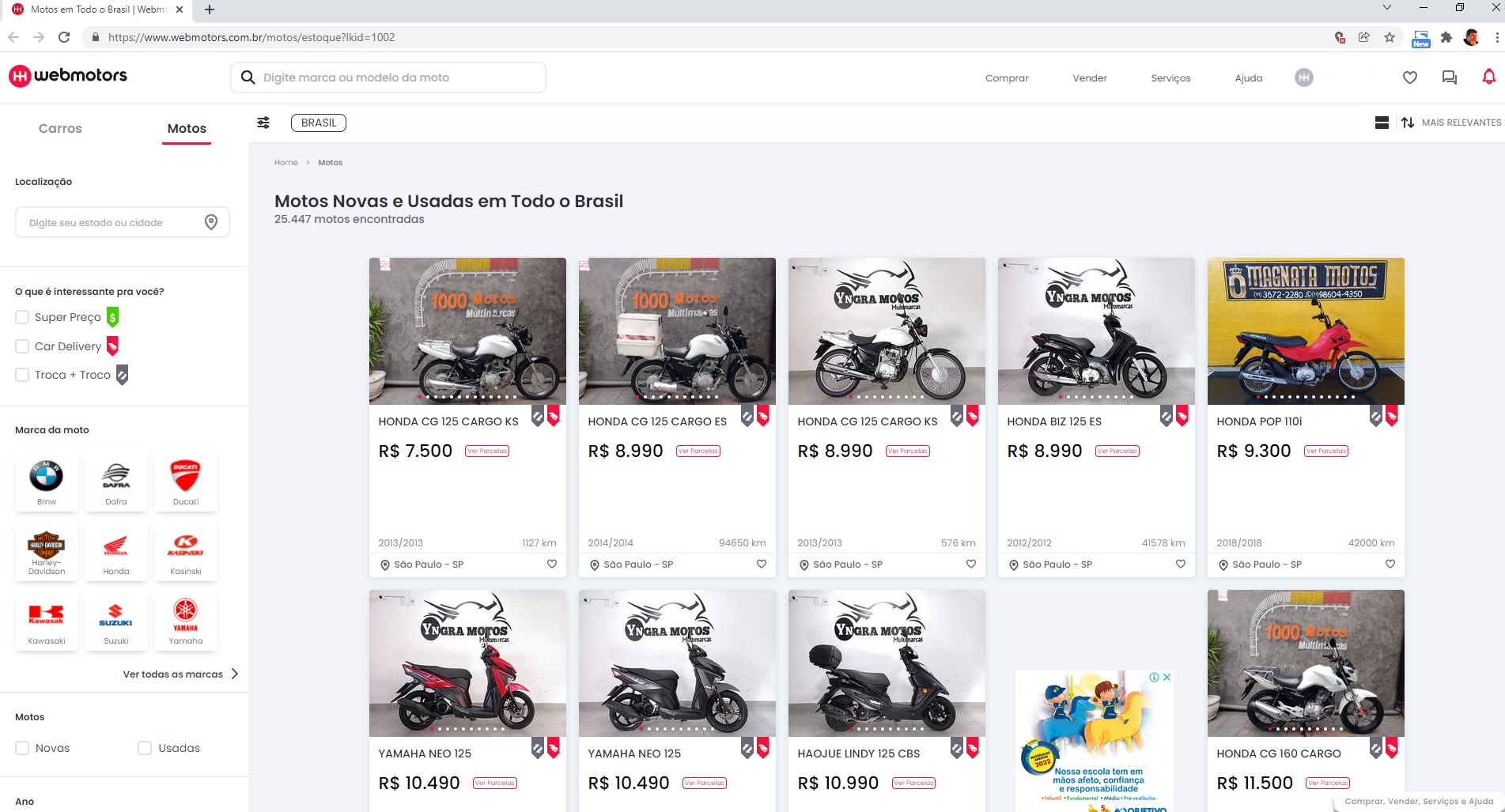Enable the Troca + Troco checkbox
Viewport: 1505px width, 812px height.
(22, 375)
